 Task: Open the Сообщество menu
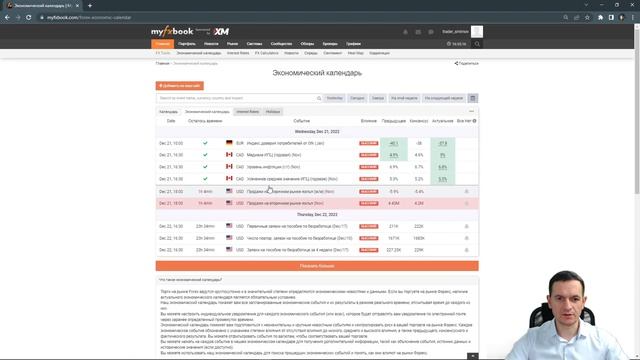(x=281, y=44)
